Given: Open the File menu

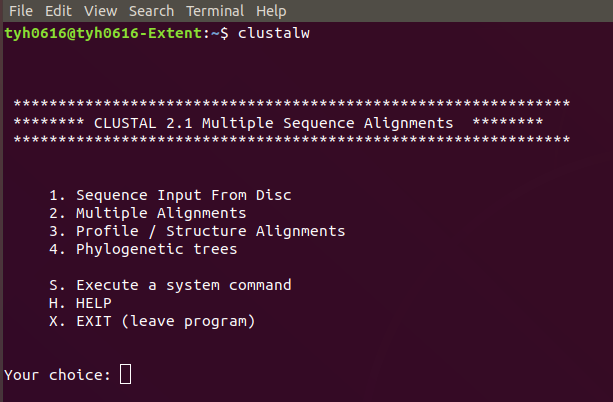Looking at the screenshot, I should tap(21, 11).
